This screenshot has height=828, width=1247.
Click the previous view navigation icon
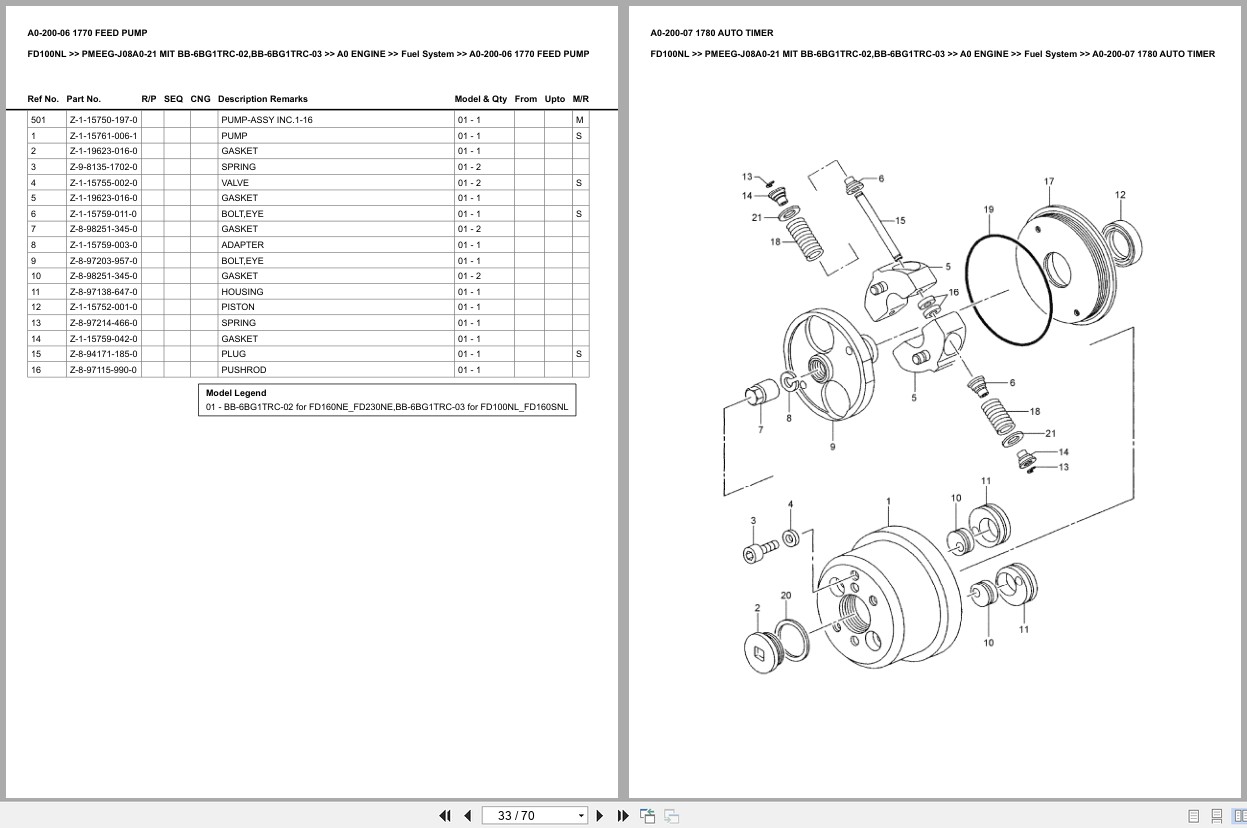[x=648, y=815]
